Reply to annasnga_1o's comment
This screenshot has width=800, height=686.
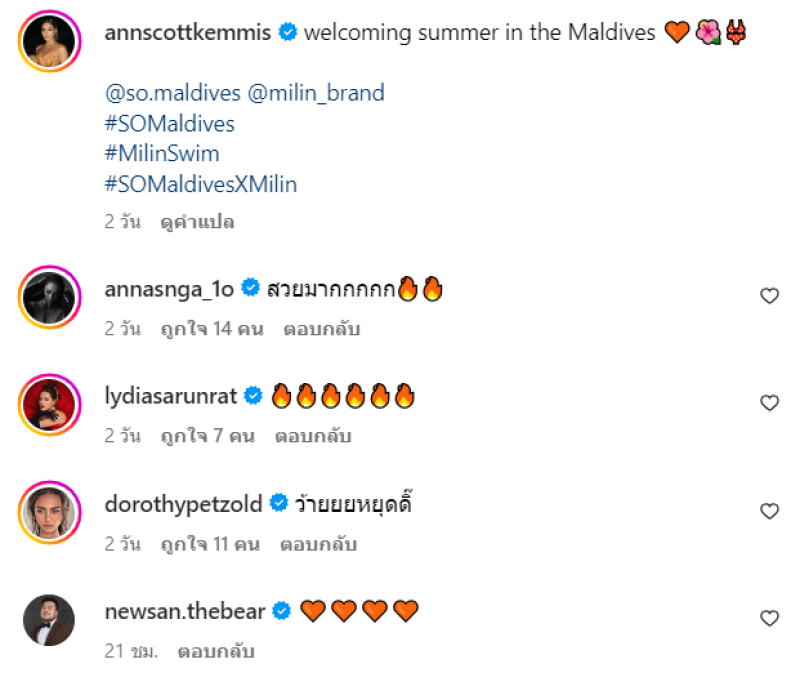click(x=321, y=329)
